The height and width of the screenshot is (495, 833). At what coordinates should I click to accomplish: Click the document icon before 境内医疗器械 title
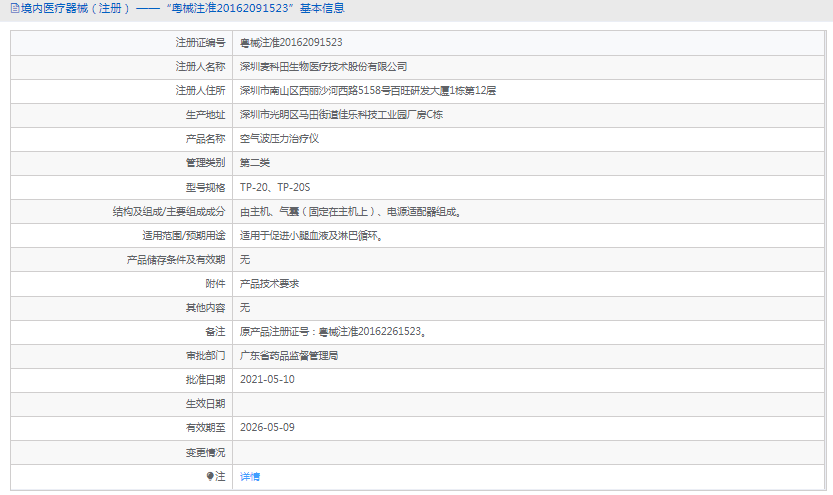[x=15, y=8]
